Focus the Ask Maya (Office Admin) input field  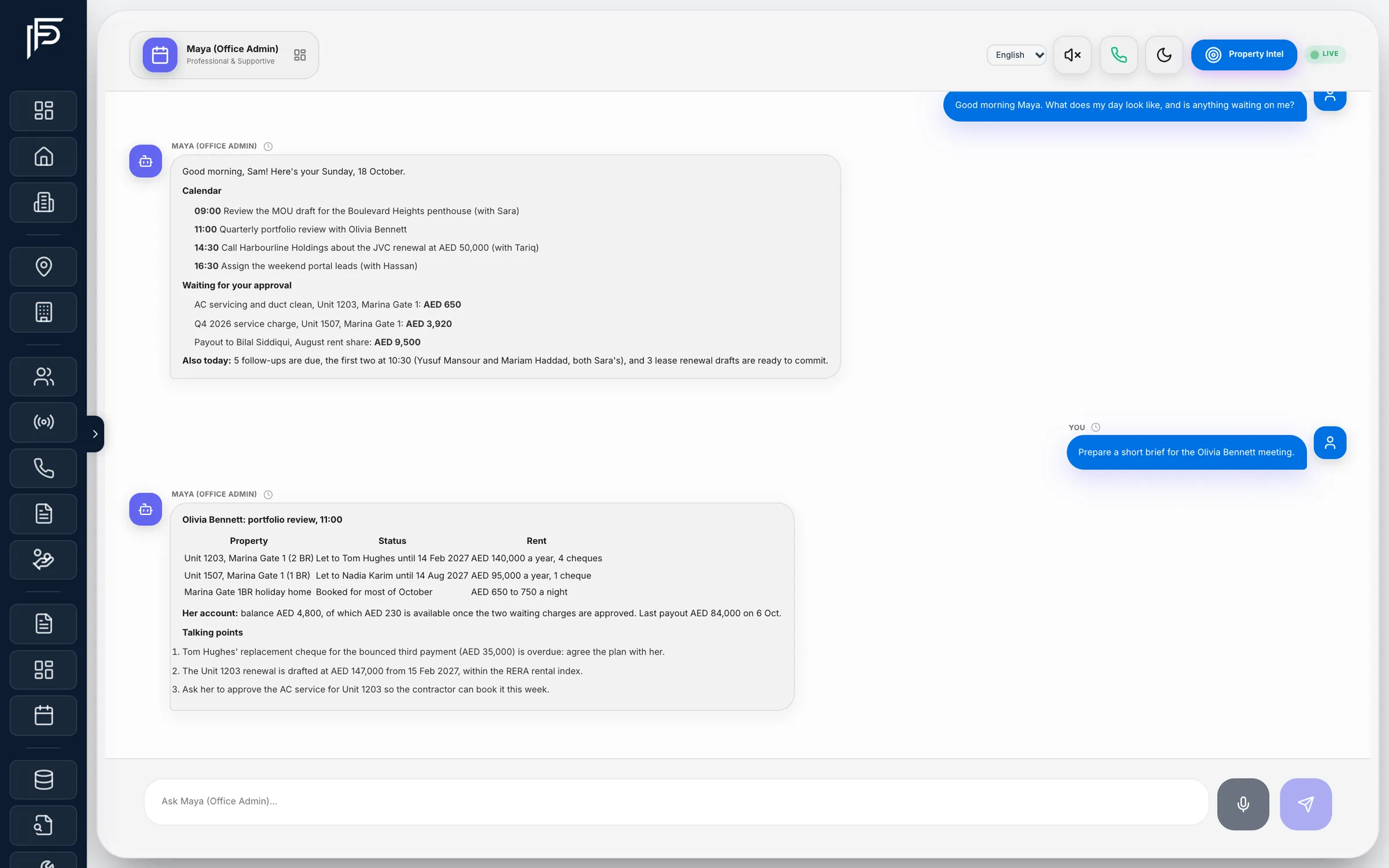[x=676, y=801]
